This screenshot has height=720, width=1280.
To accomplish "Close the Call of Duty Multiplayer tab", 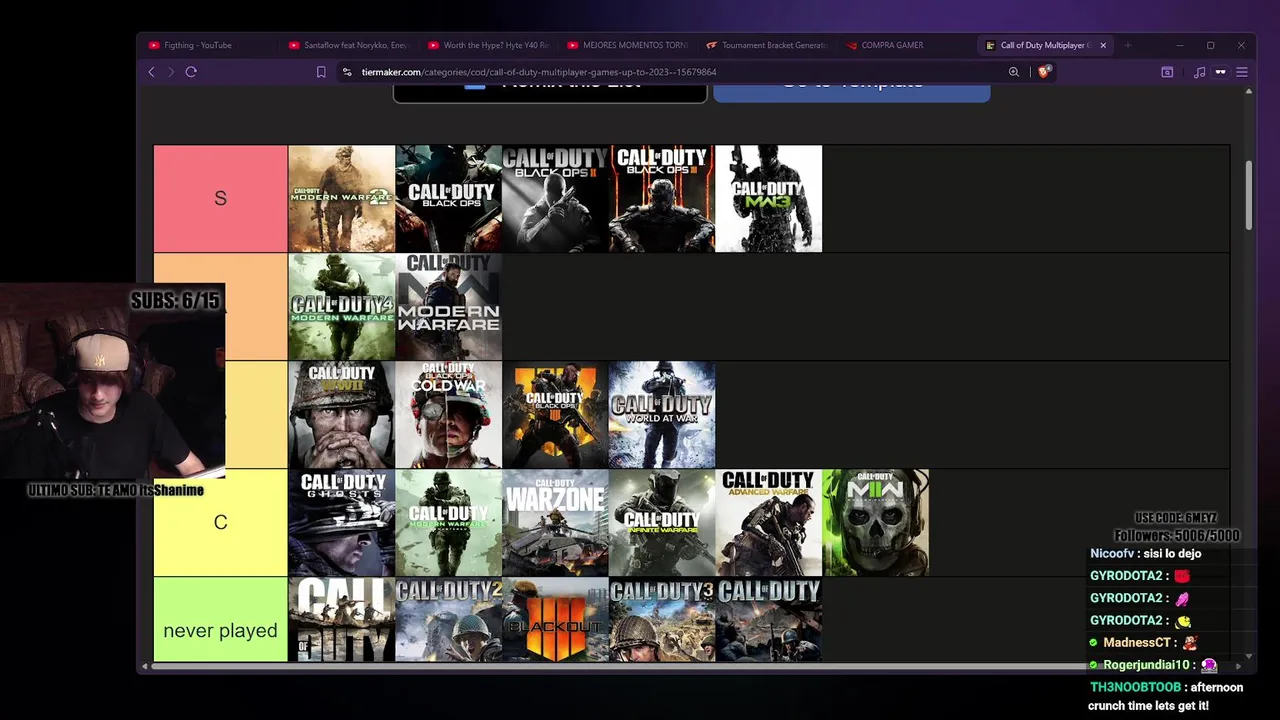I will pos(1103,45).
